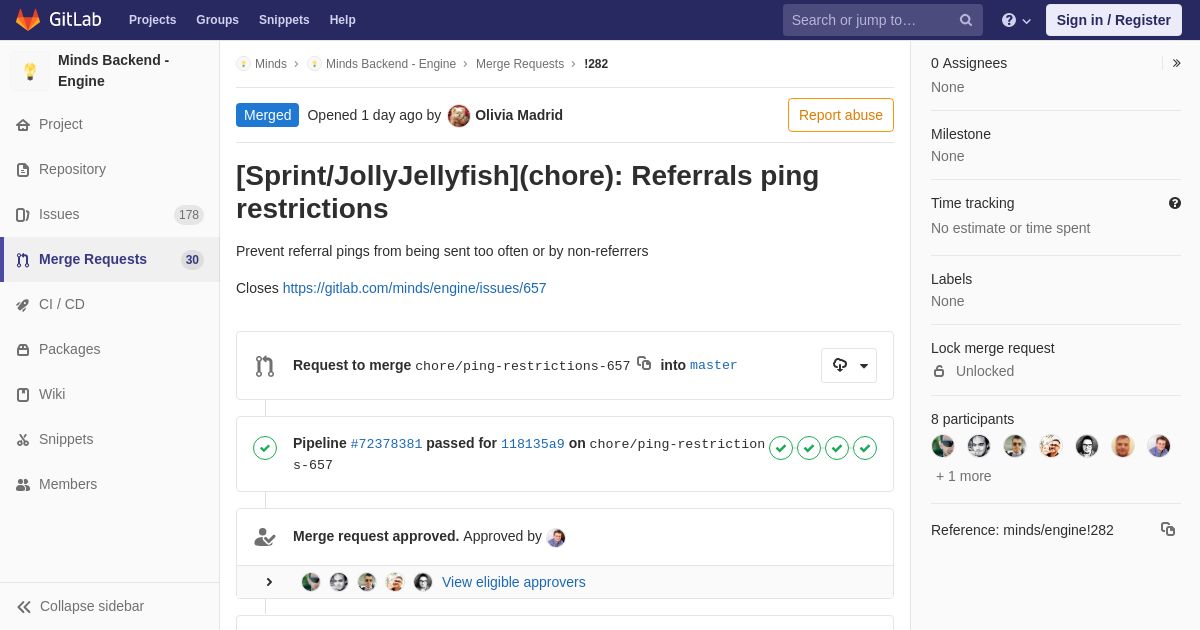Open the issues/657 link

(414, 288)
